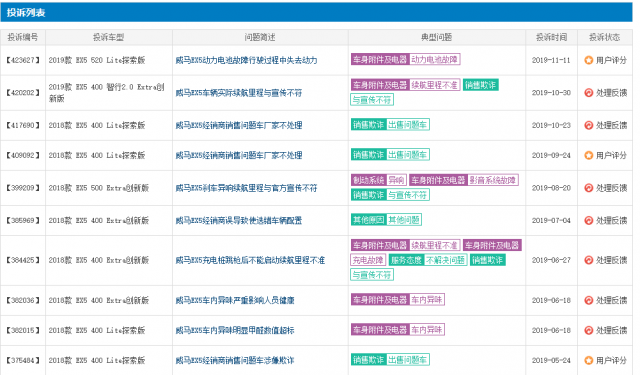Click the 投诉列表 title bar
The image size is (640, 375).
(316, 12)
